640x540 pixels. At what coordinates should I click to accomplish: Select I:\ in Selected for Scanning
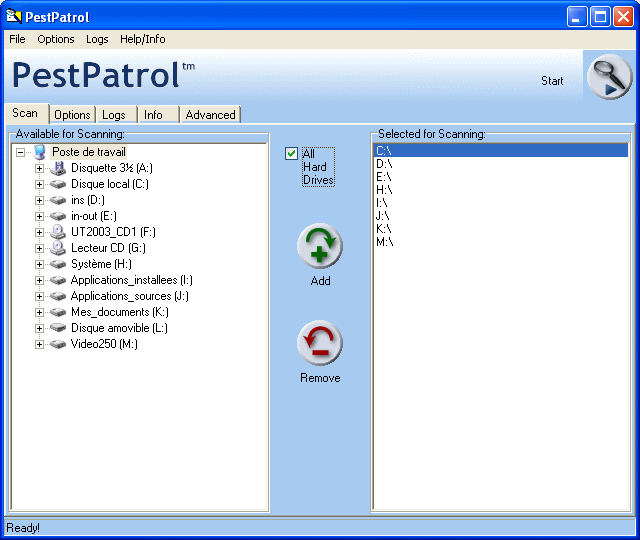click(501, 202)
